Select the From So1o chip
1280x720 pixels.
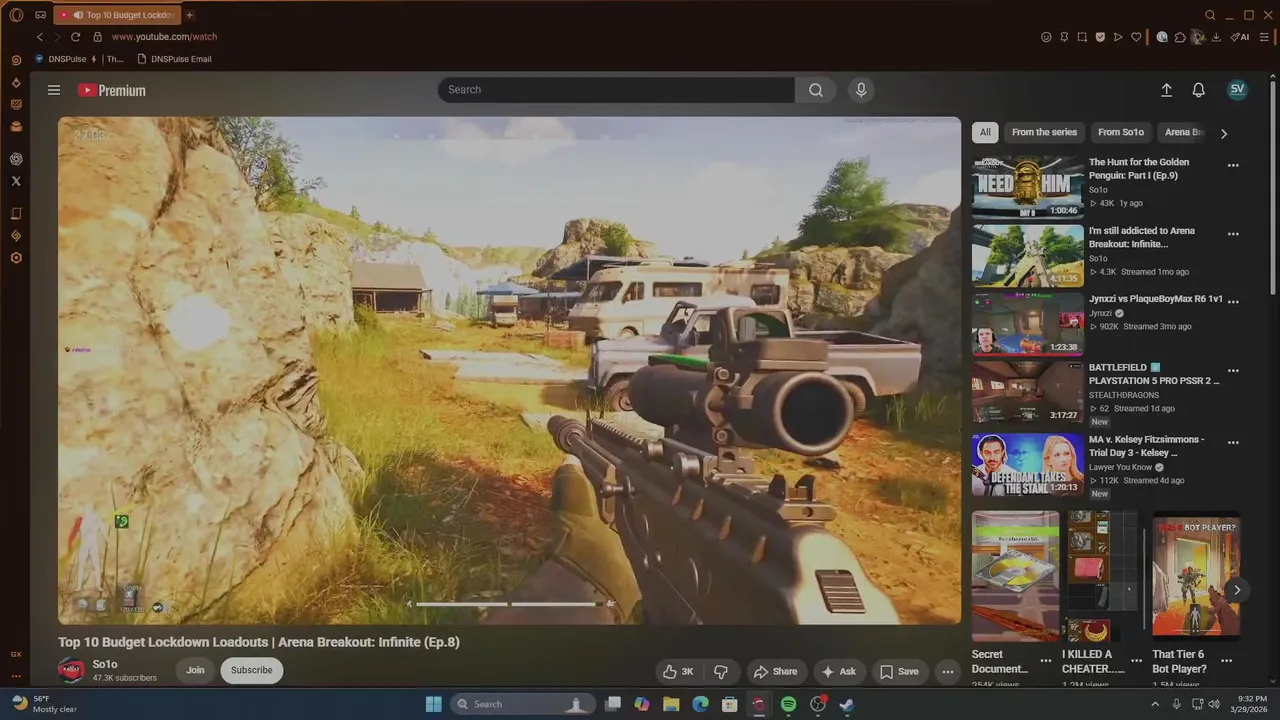coord(1120,132)
